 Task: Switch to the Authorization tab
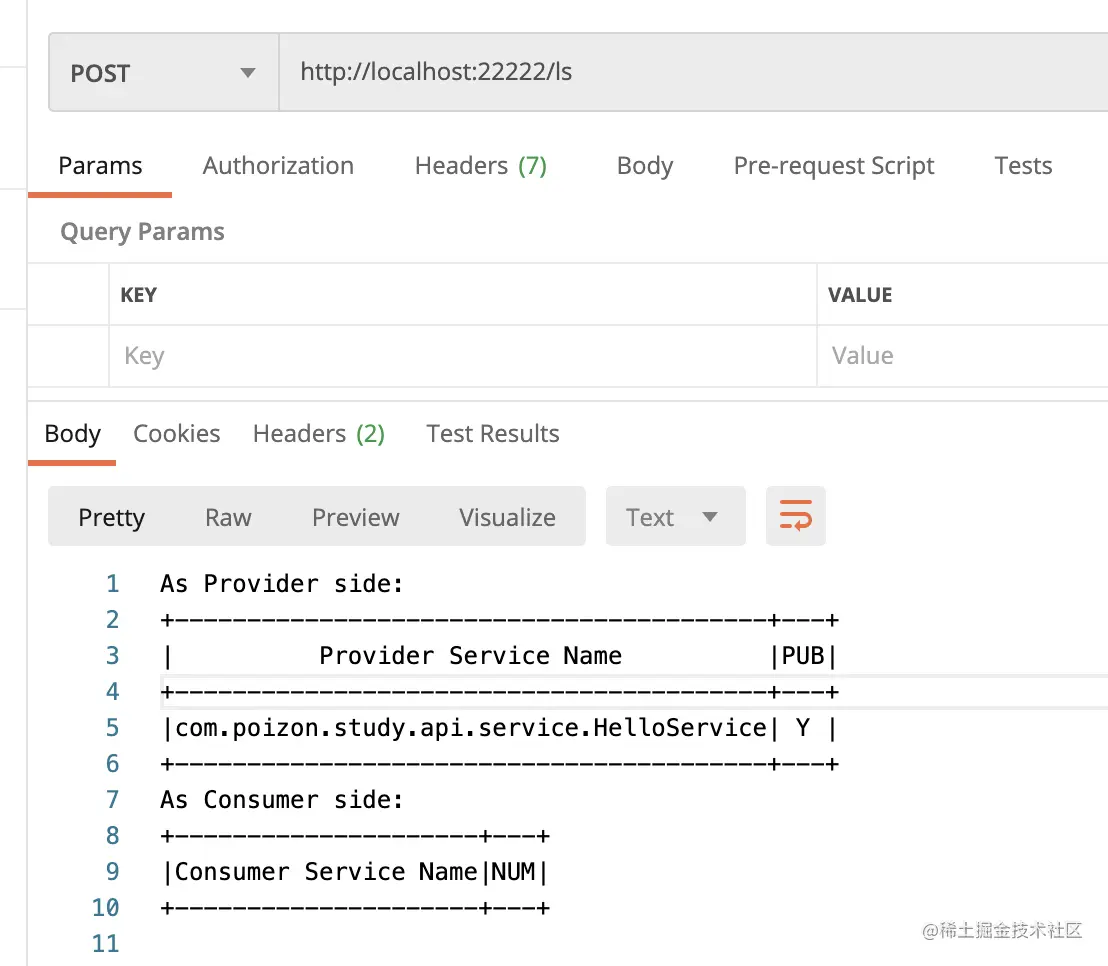coord(278,166)
